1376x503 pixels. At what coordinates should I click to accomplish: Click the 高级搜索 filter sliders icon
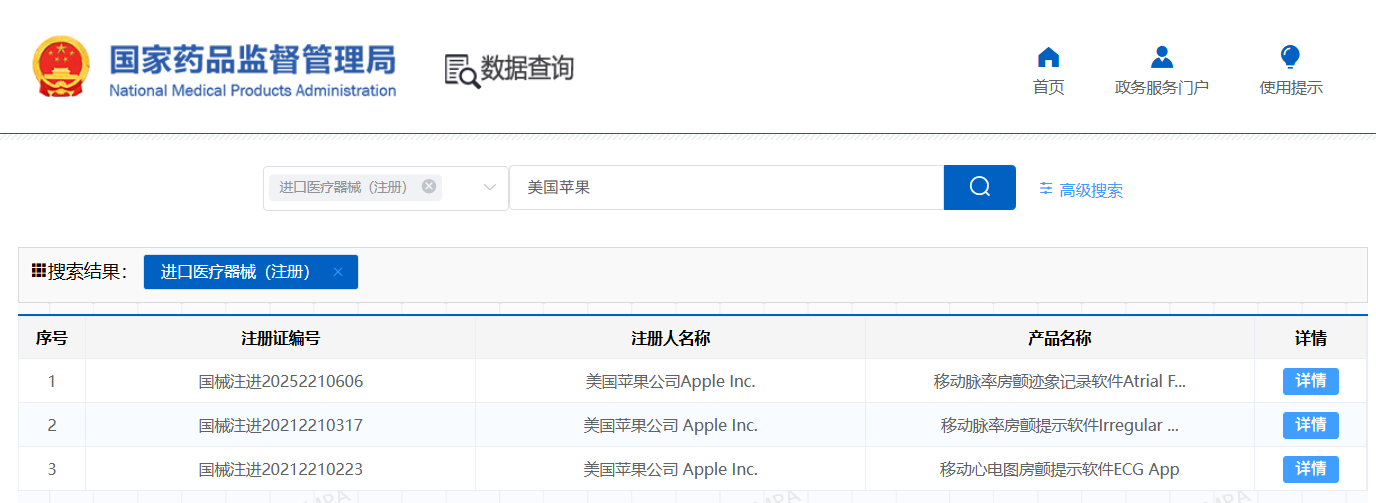point(1046,188)
